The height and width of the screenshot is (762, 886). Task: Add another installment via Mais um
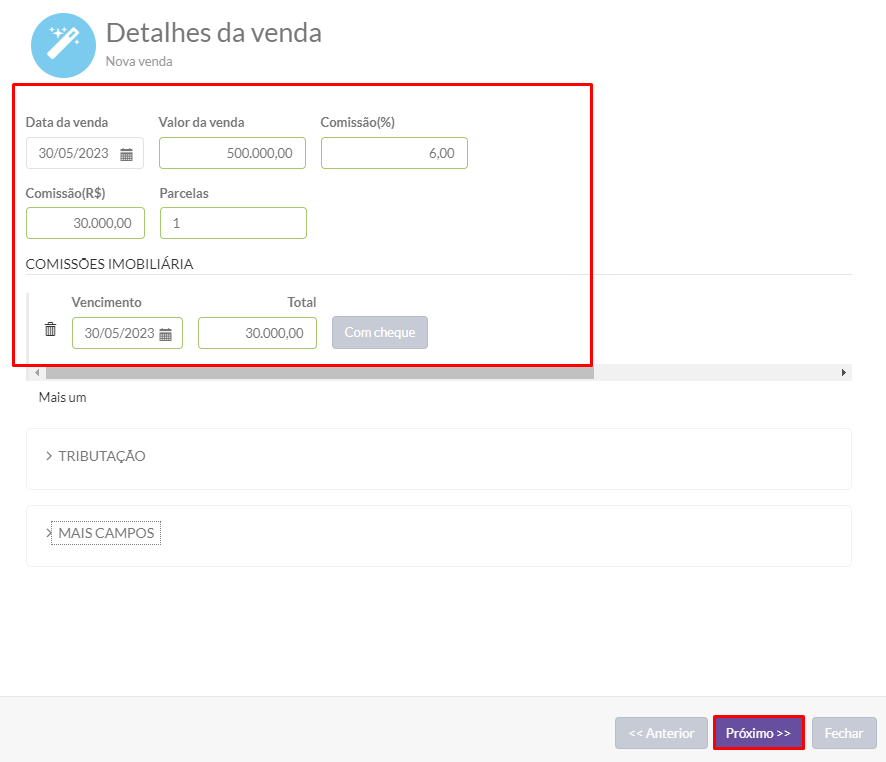click(62, 397)
